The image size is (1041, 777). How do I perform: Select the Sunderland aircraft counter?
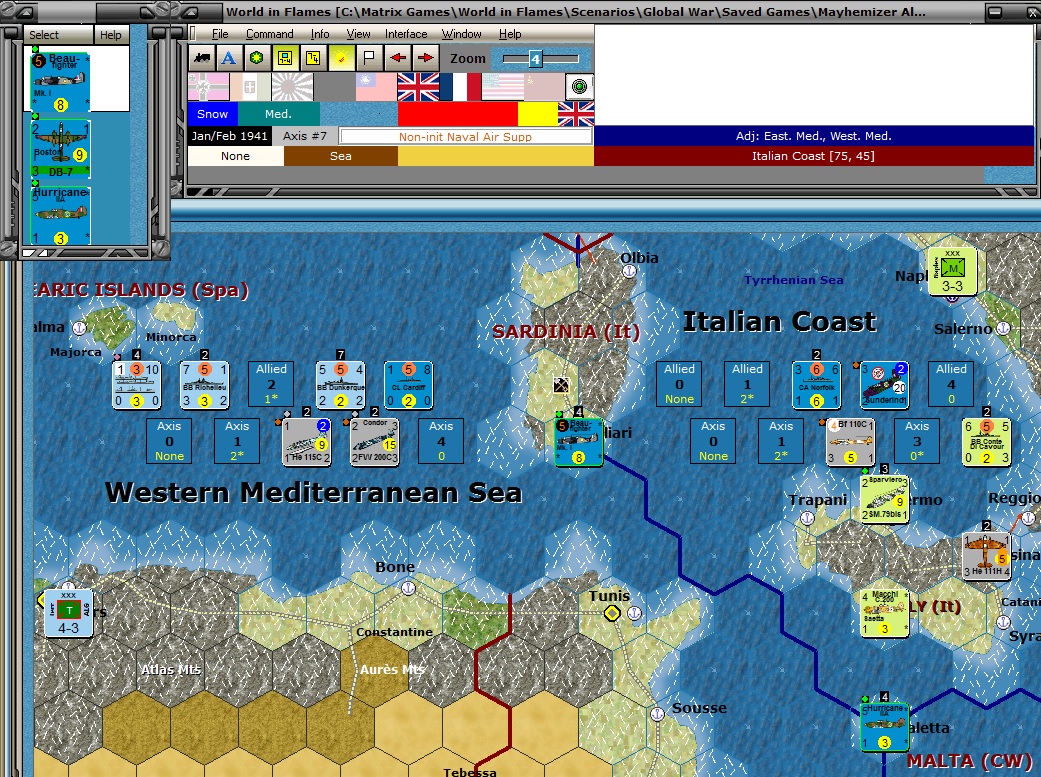pyautogui.click(x=884, y=385)
